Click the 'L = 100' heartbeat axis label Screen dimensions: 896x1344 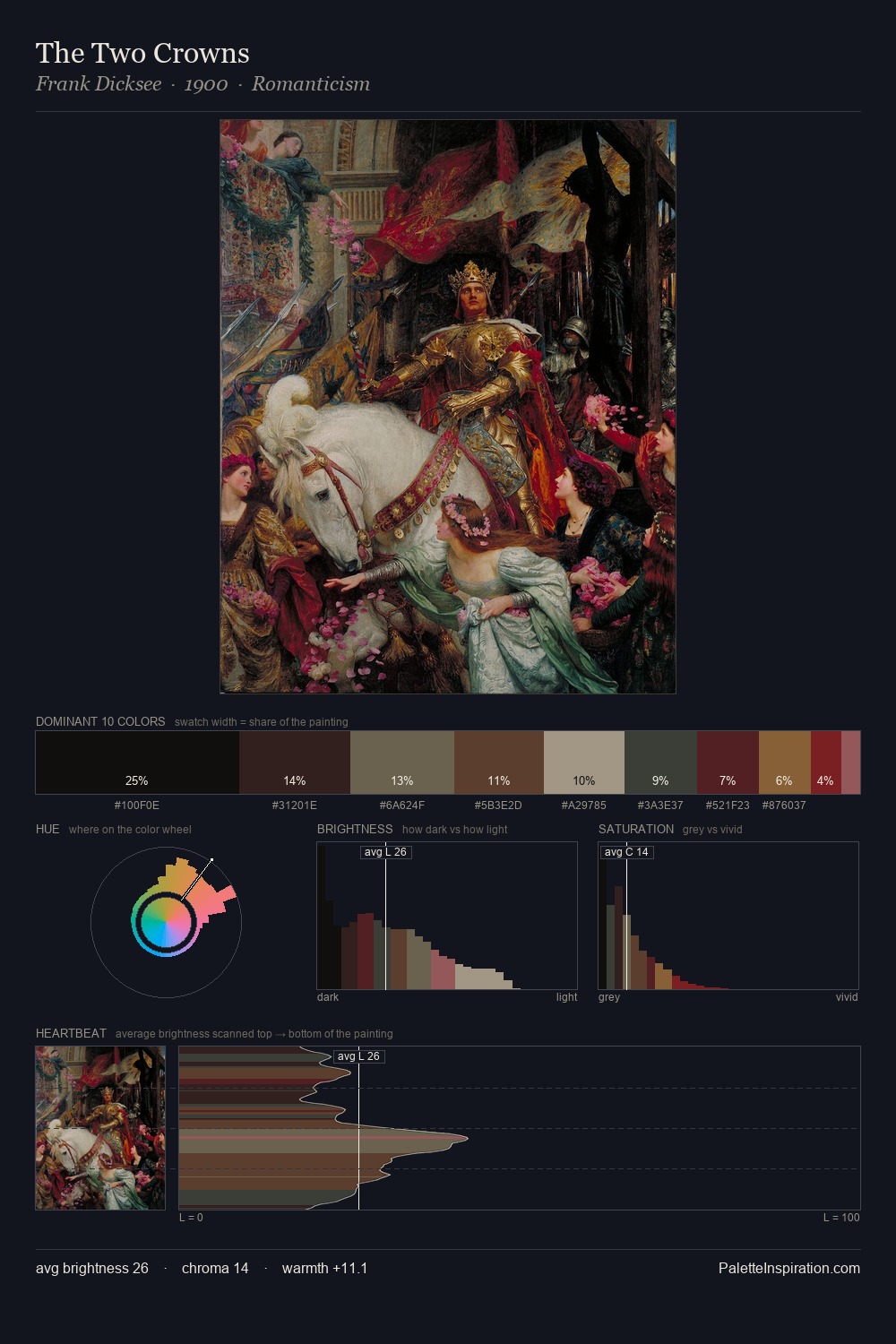click(x=841, y=1218)
